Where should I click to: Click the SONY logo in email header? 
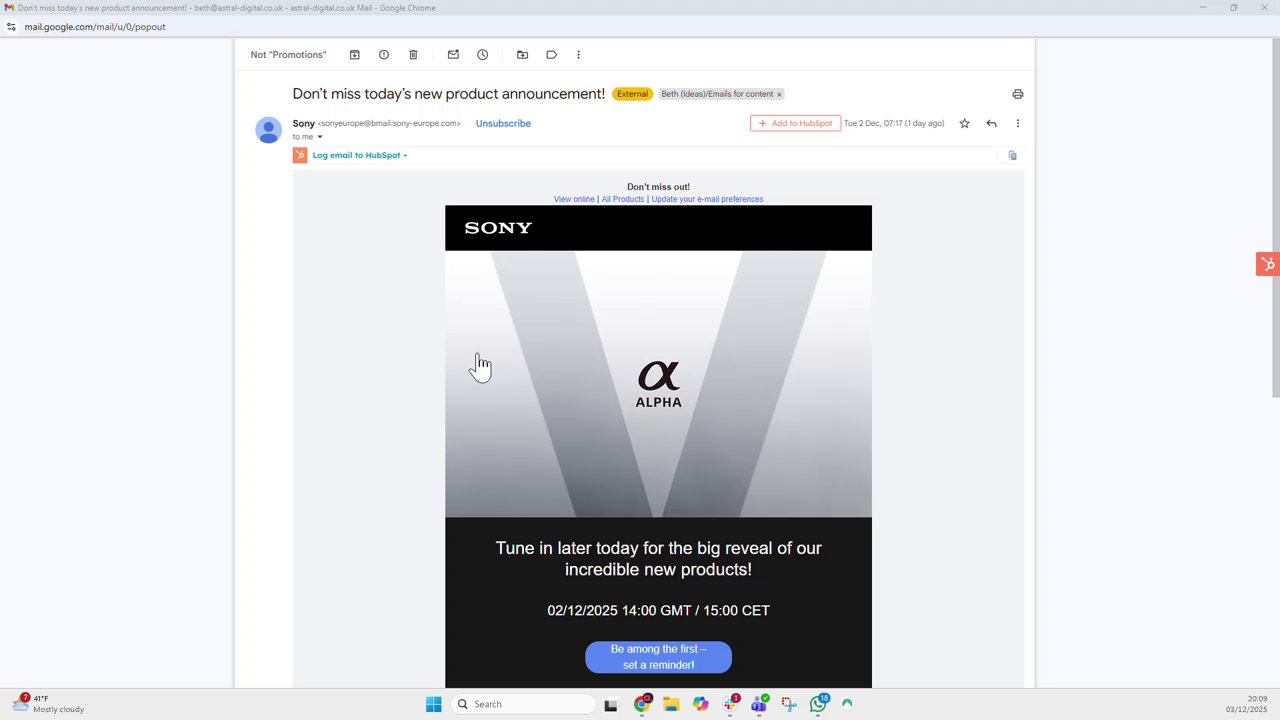click(498, 228)
